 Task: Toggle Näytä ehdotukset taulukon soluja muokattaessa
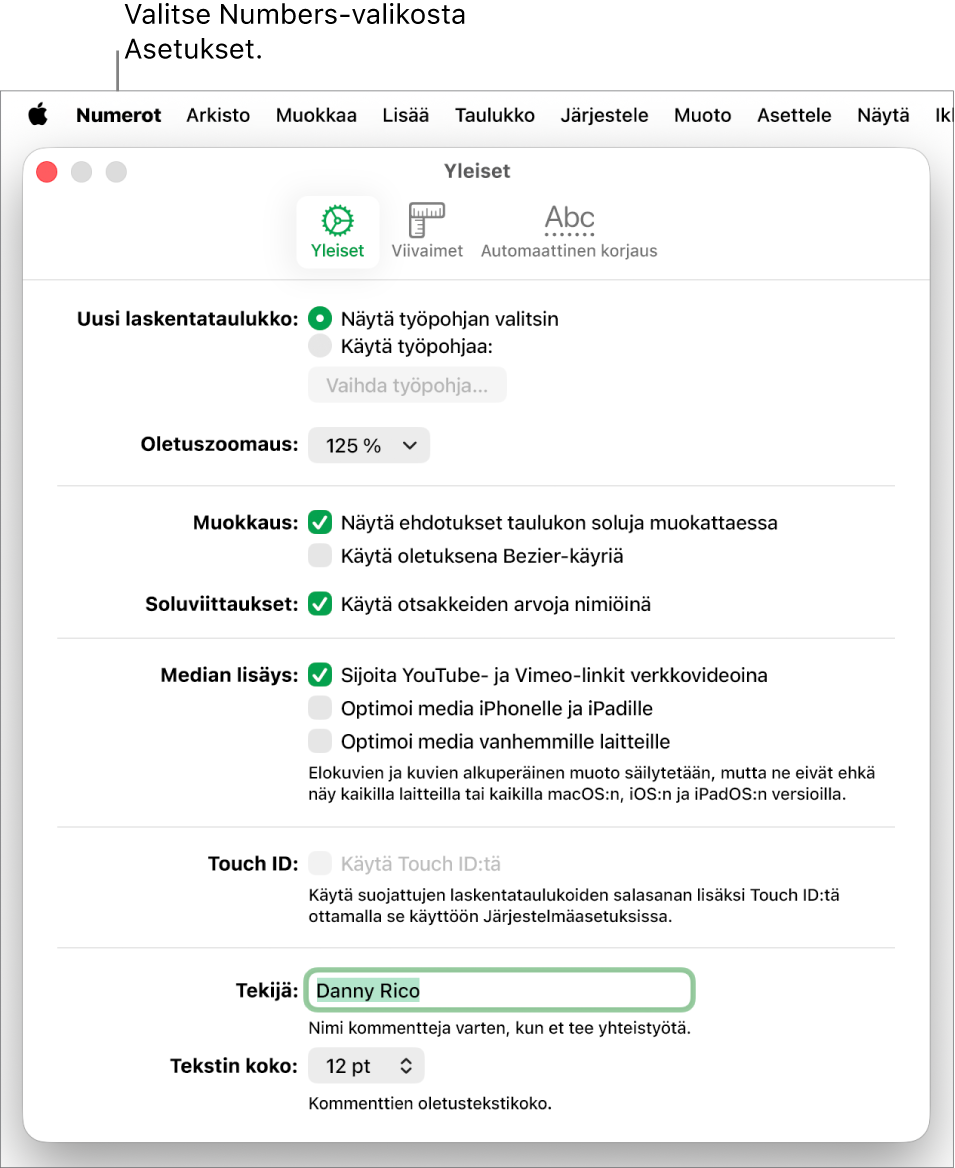320,523
